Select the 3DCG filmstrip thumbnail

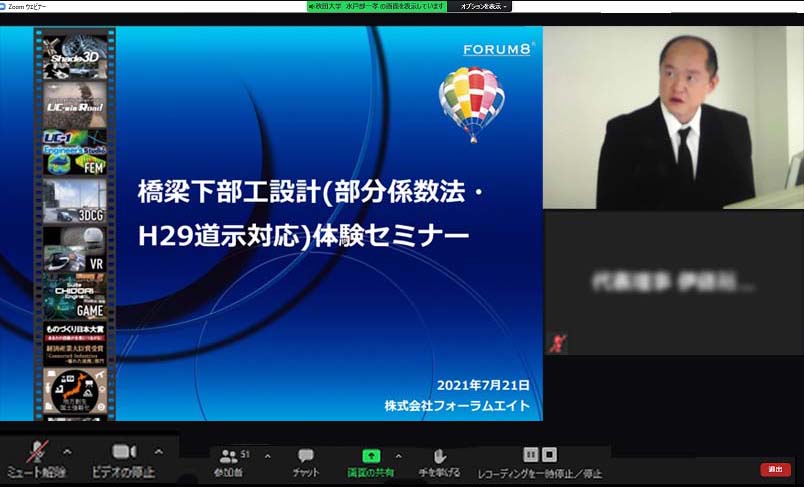[x=75, y=200]
